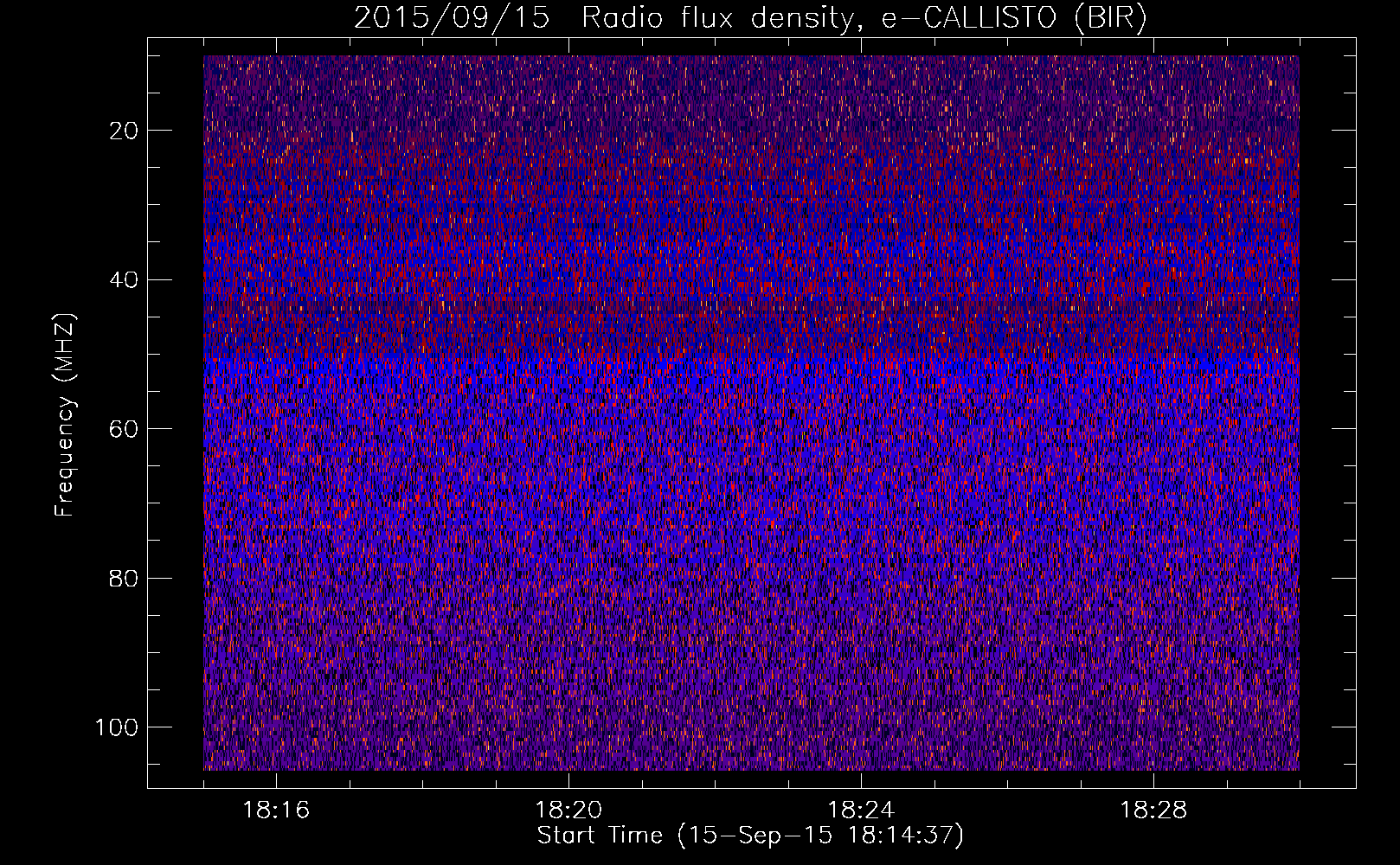1400x865 pixels.
Task: Click the 60 MHz frequency tick label
Action: [x=125, y=429]
